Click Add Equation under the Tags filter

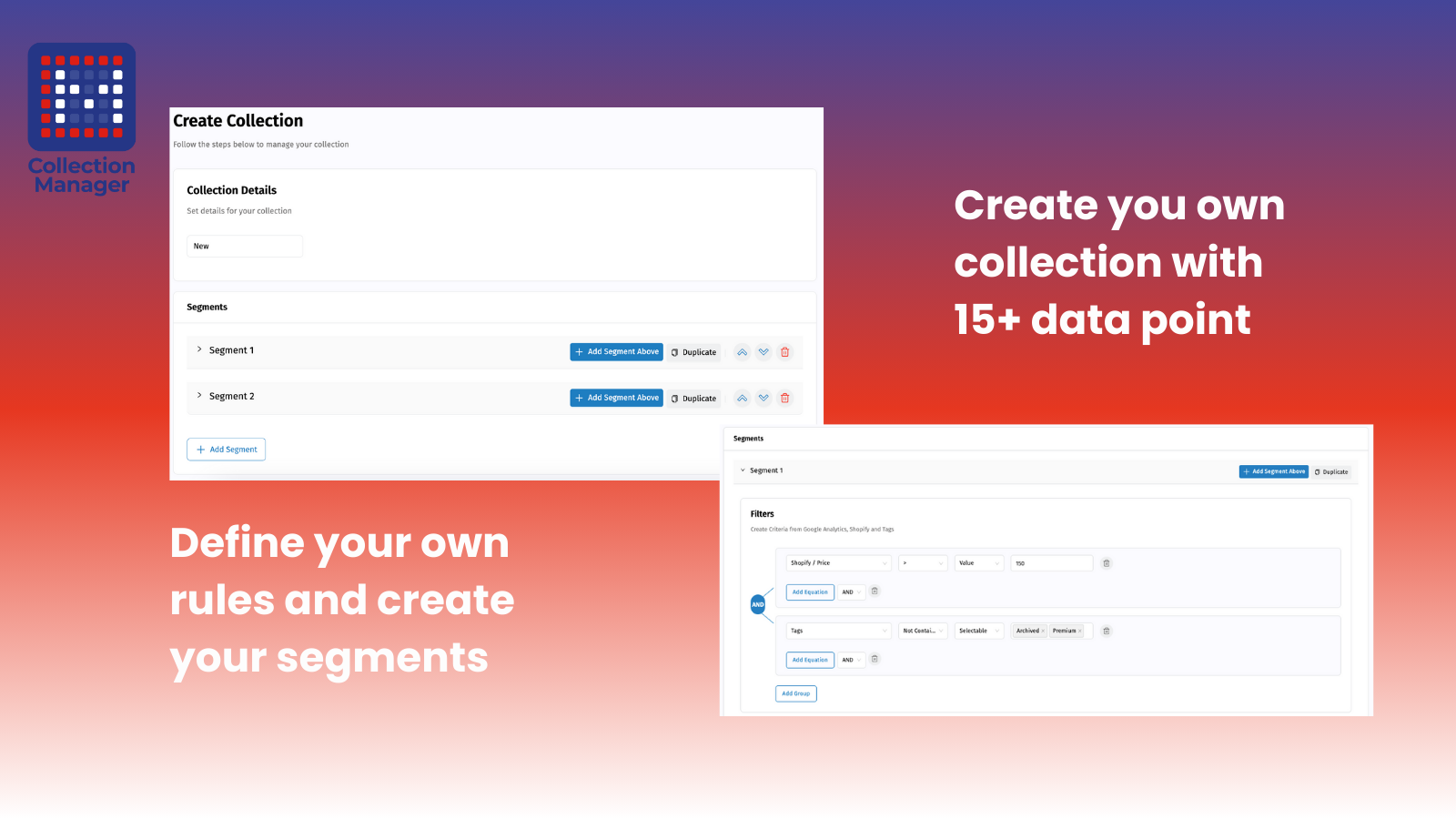click(x=809, y=660)
